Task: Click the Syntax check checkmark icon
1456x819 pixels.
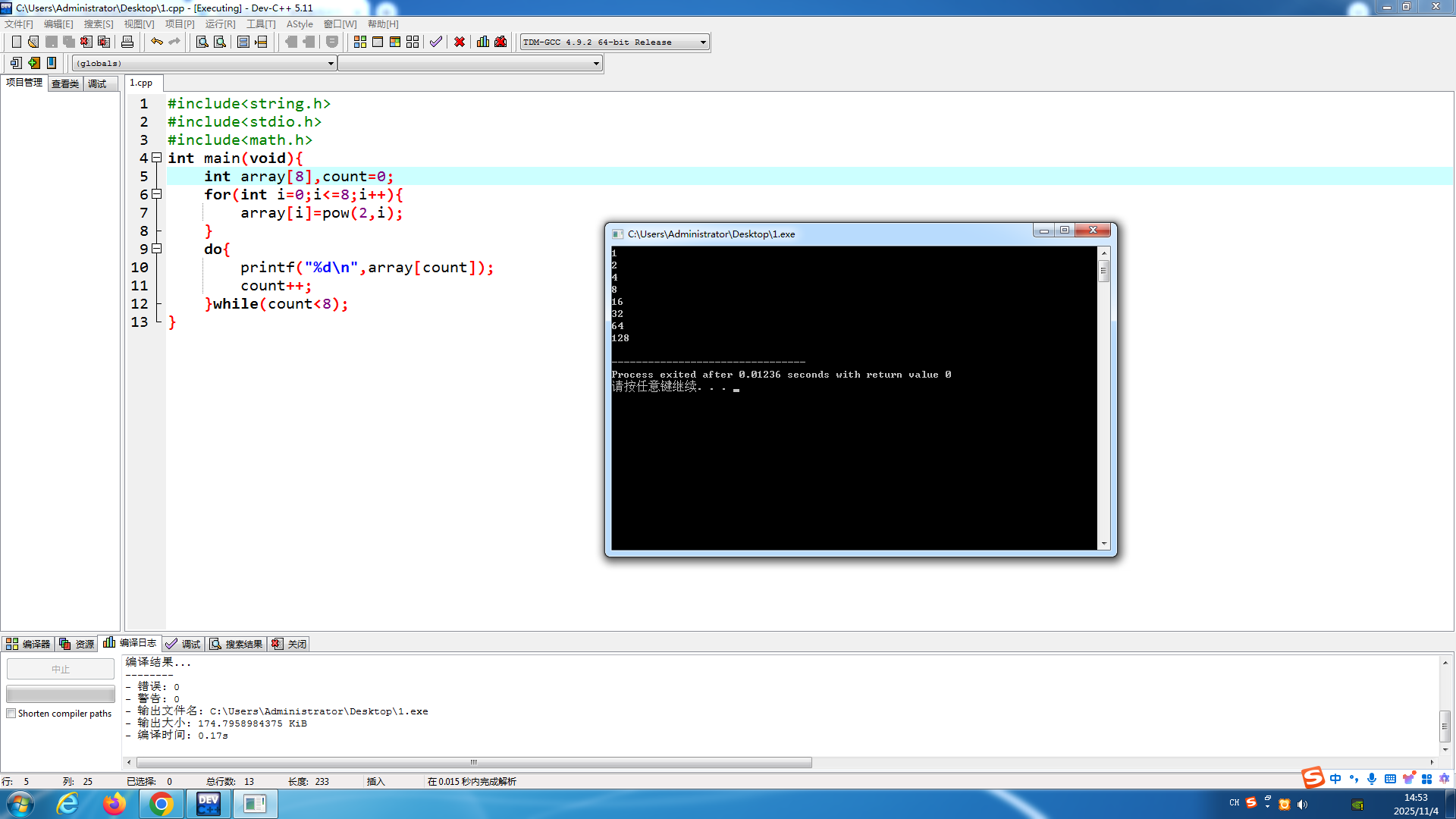Action: [x=436, y=42]
